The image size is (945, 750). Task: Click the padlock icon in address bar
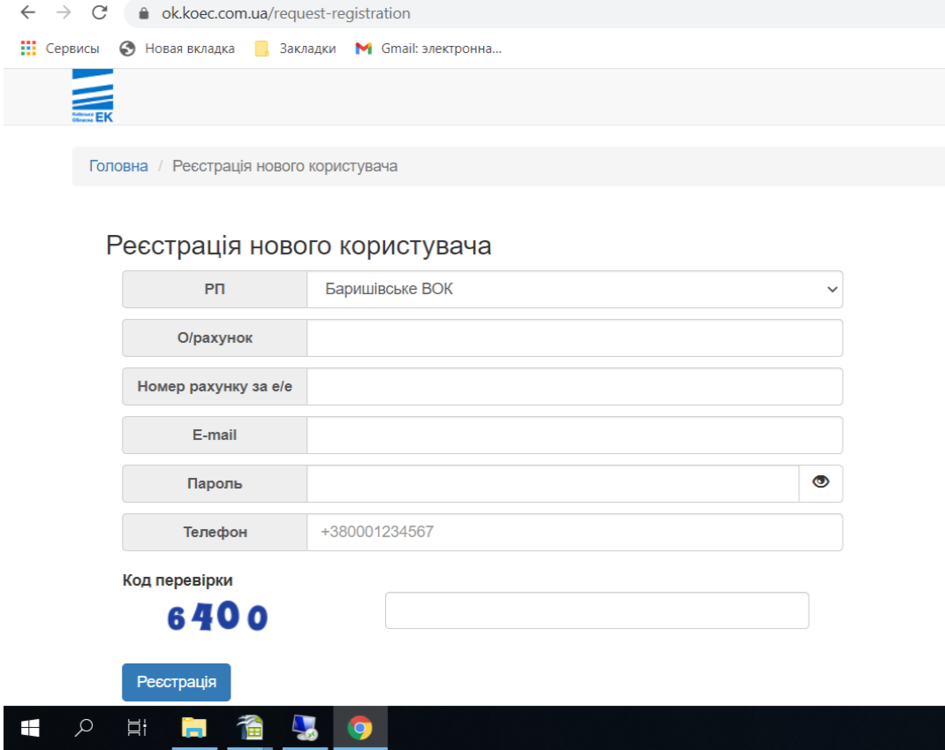click(143, 14)
